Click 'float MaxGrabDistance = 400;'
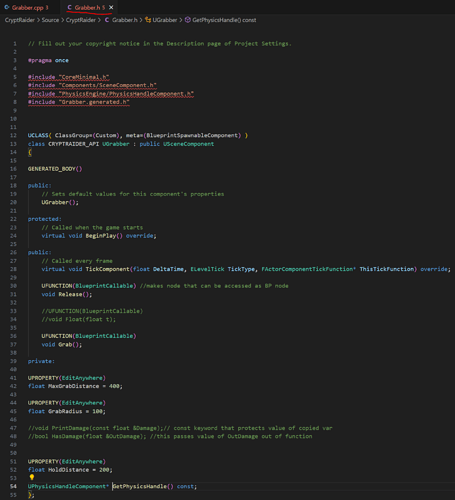Viewport: 455px width, 500px height. 75,386
